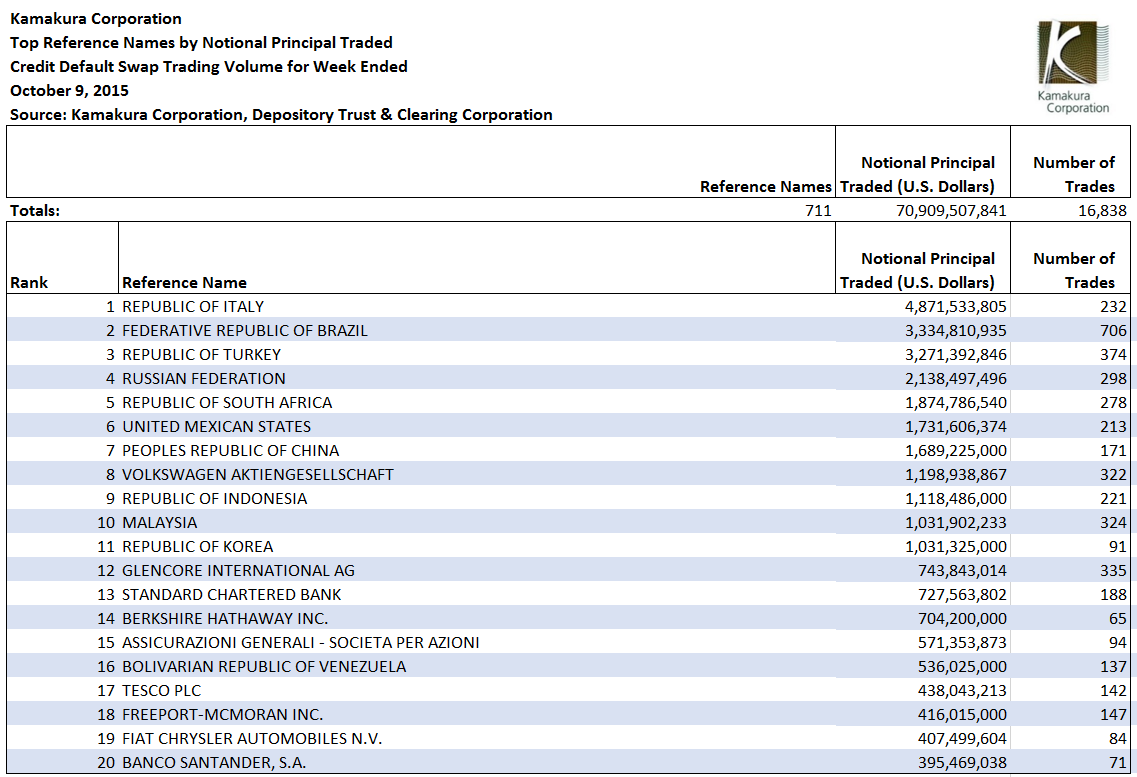Click Mexico's notional value 1,731,606,374
Screen dimensions: 1137x777
956,426
